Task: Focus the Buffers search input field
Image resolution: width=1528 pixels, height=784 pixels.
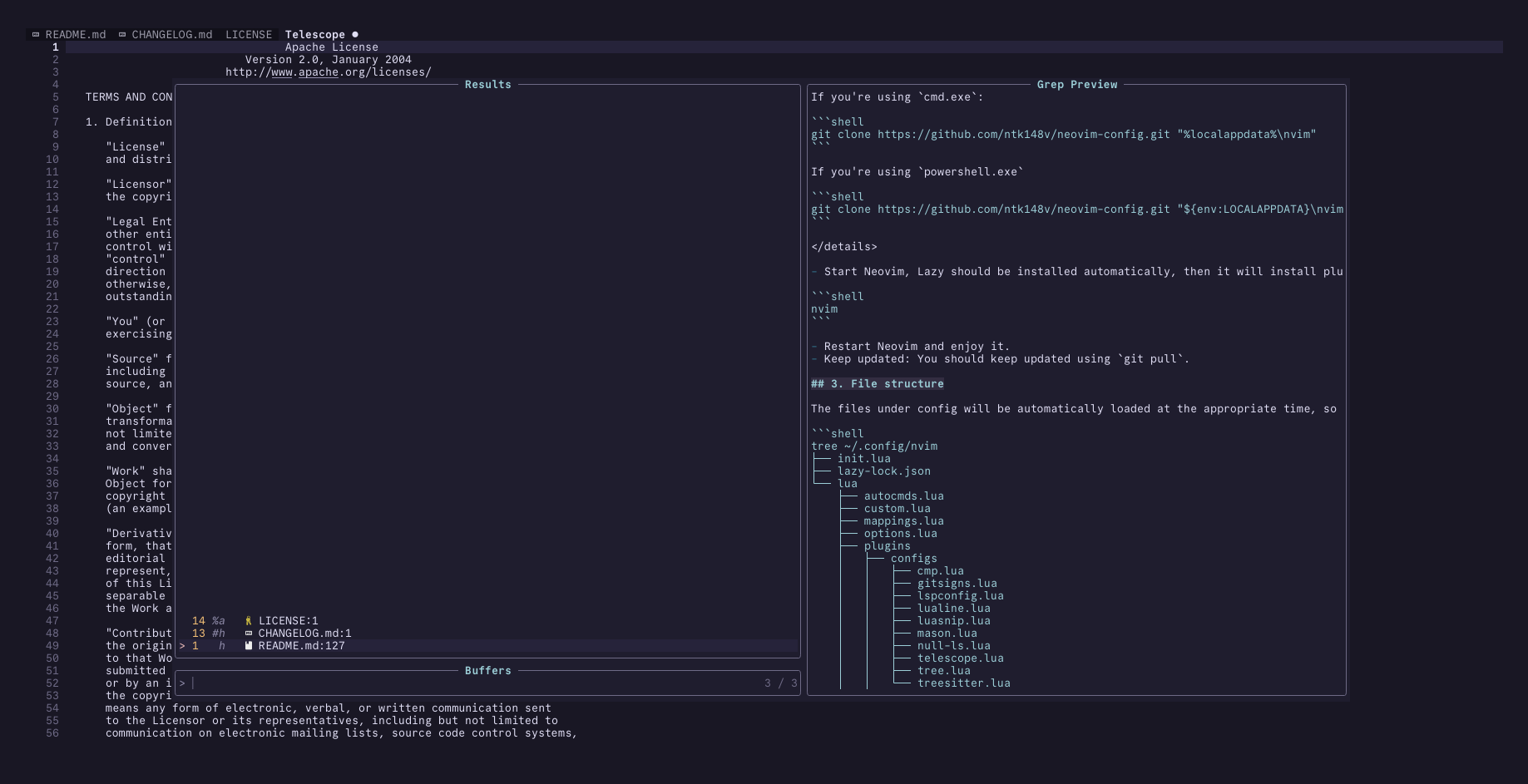Action: [x=474, y=683]
